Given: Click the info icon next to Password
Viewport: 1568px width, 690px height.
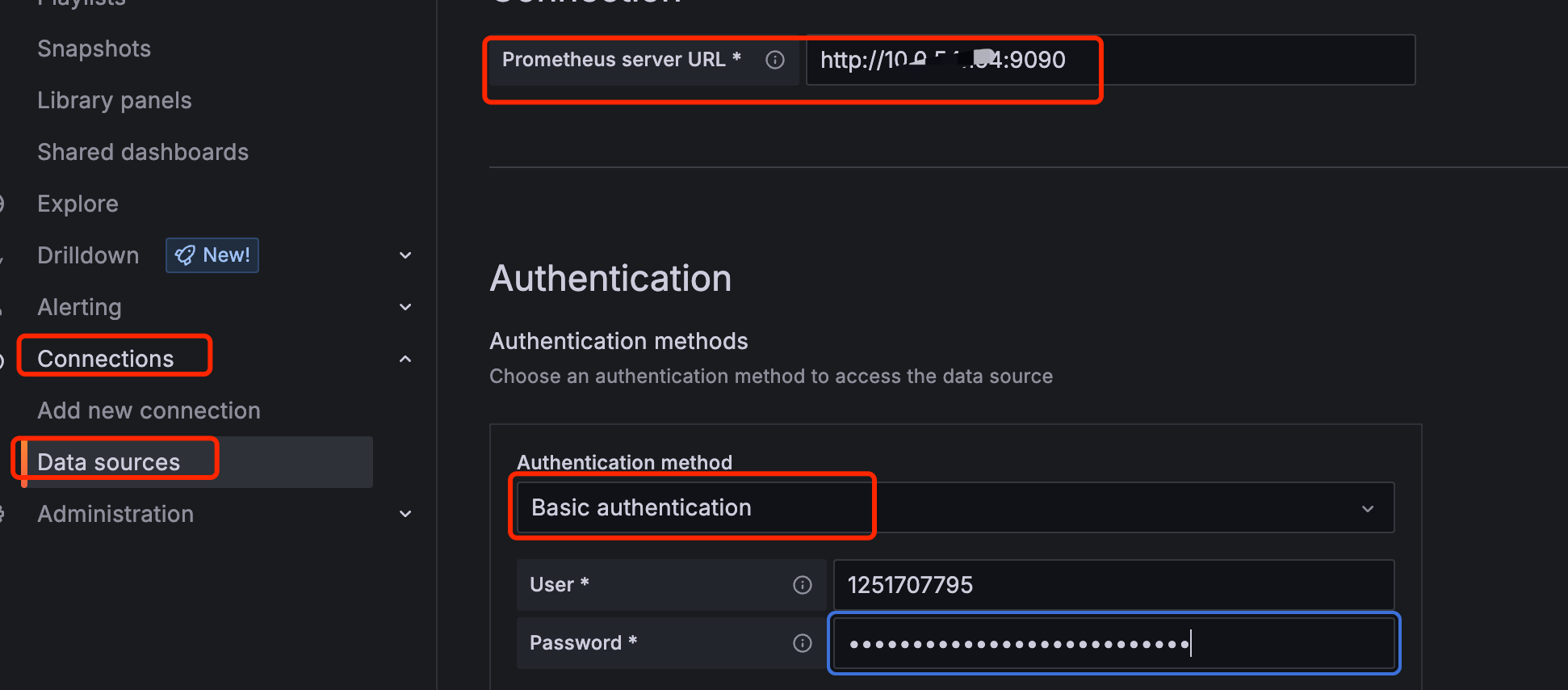Looking at the screenshot, I should (x=802, y=643).
